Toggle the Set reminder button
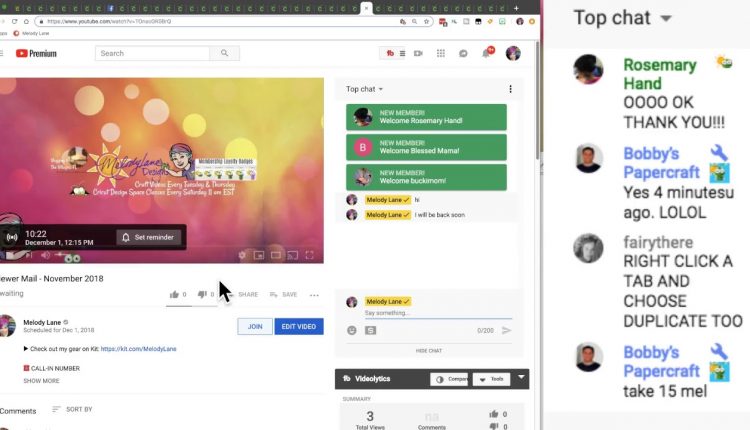Image resolution: width=750 pixels, height=430 pixels. [x=149, y=237]
